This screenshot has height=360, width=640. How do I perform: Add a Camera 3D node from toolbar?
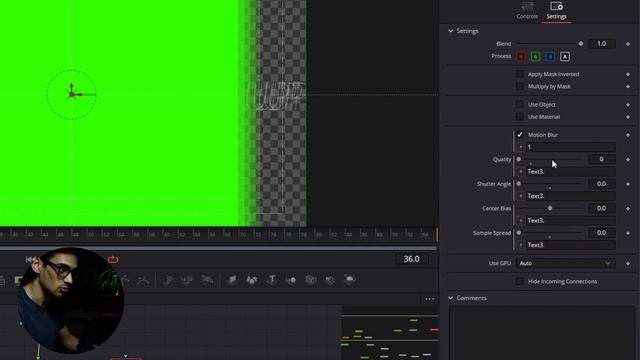(311, 280)
